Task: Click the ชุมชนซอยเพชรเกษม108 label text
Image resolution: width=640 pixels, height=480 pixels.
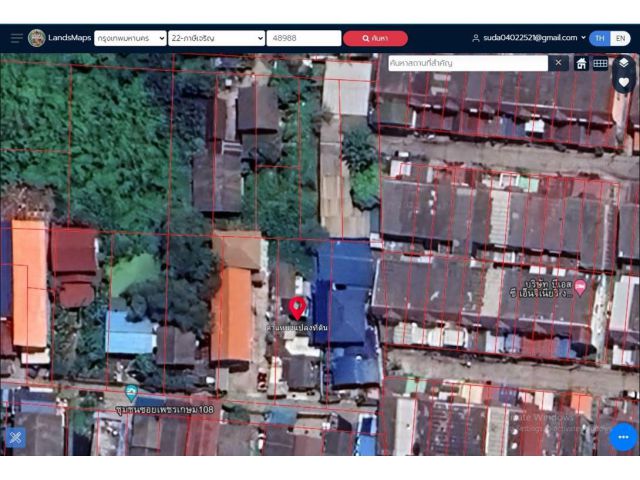Action: coord(164,409)
